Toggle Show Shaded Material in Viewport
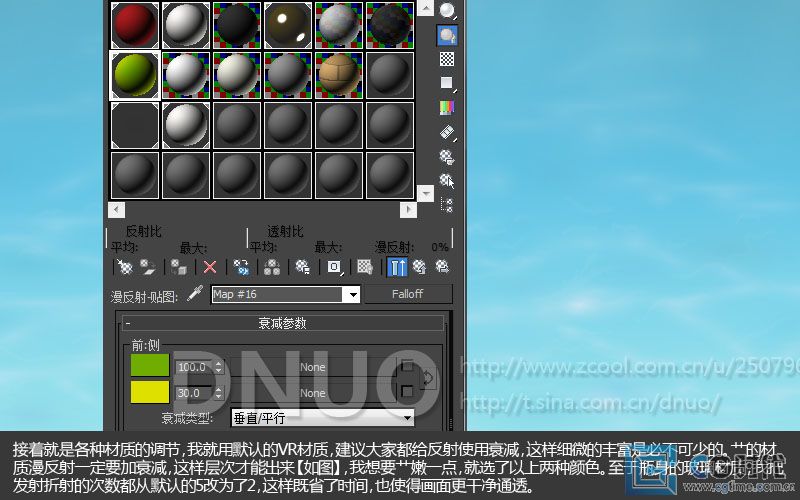 (x=365, y=267)
